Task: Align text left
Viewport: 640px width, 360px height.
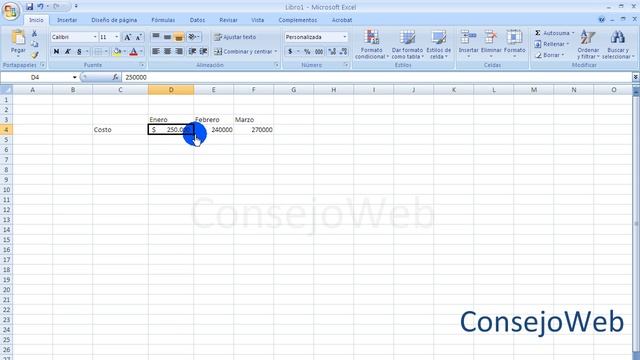Action: pos(156,51)
